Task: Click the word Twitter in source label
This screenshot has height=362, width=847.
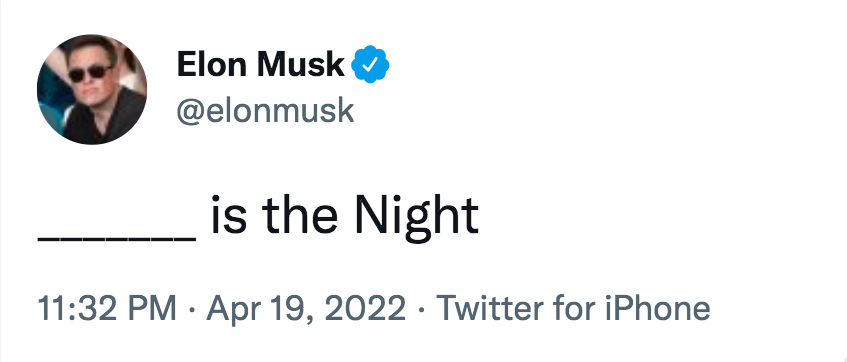Action: 490,308
